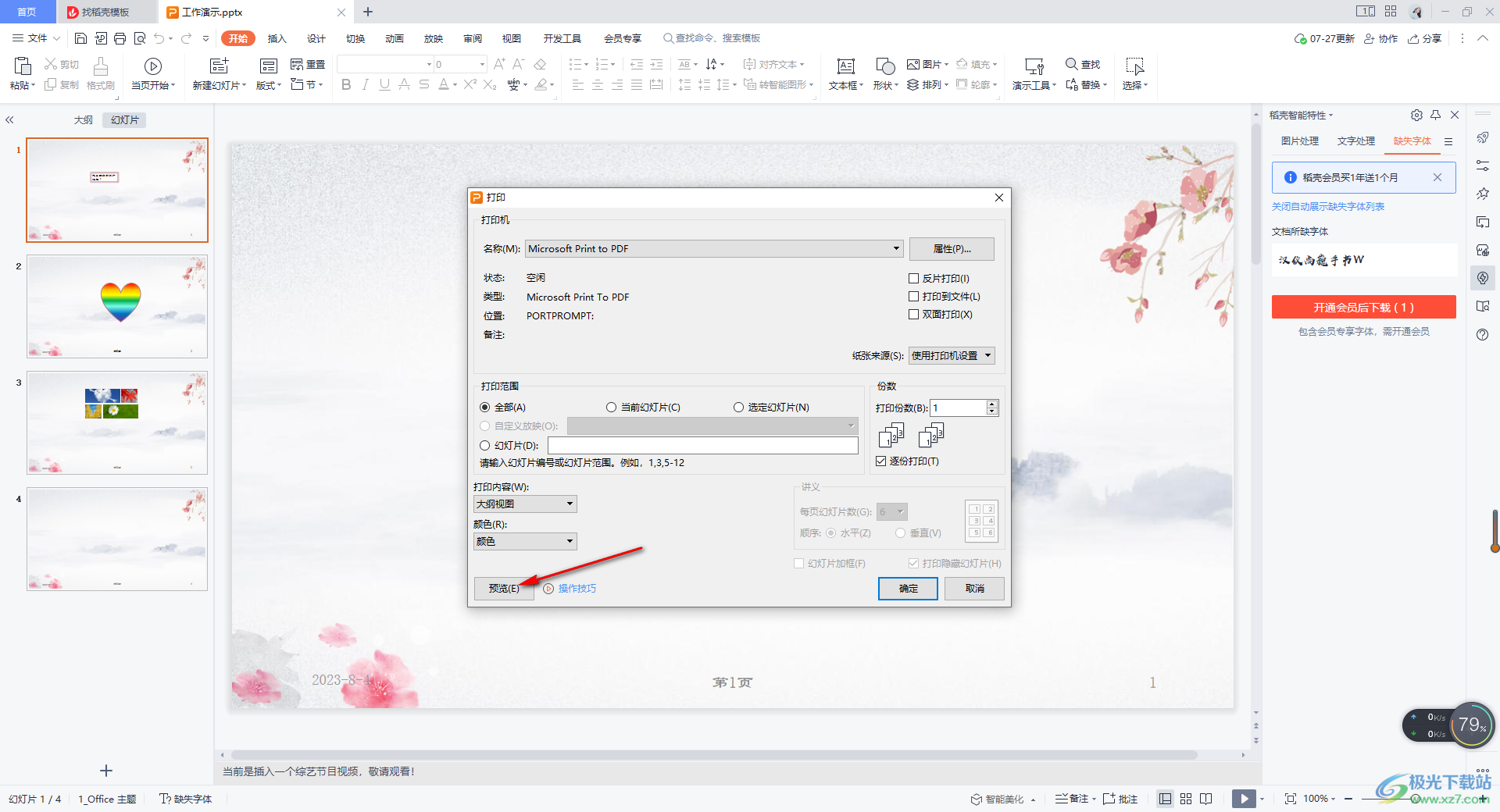Click the shapes icon in ribbon
This screenshot has width=1500, height=812.
click(885, 66)
